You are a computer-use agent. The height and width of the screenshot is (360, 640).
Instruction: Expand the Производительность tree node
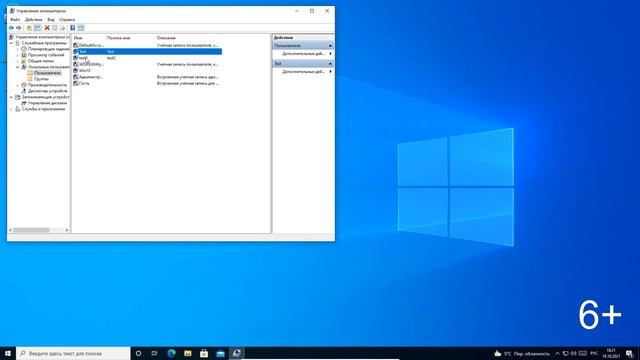pos(18,85)
